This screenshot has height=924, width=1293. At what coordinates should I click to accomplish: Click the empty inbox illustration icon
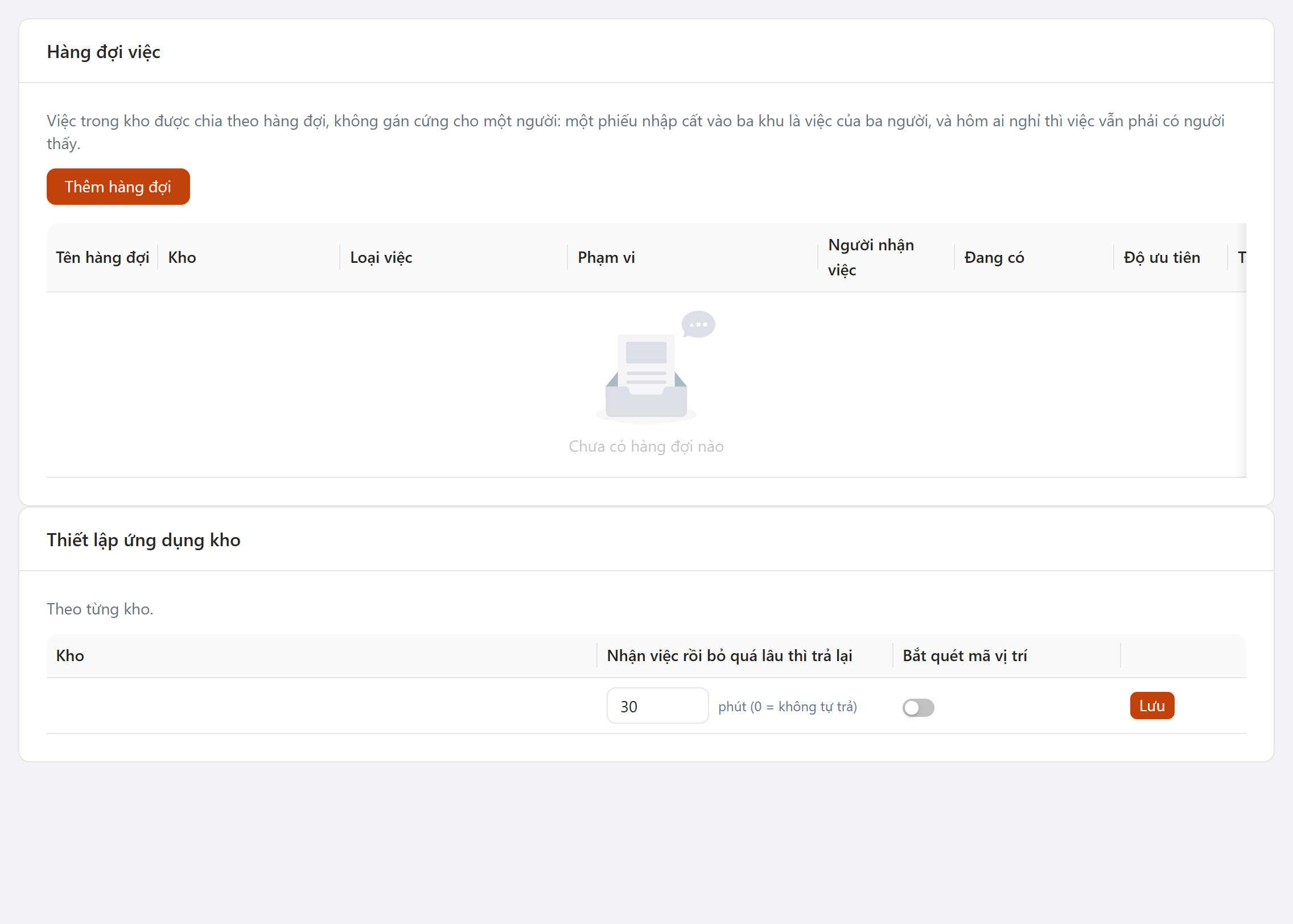655,366
